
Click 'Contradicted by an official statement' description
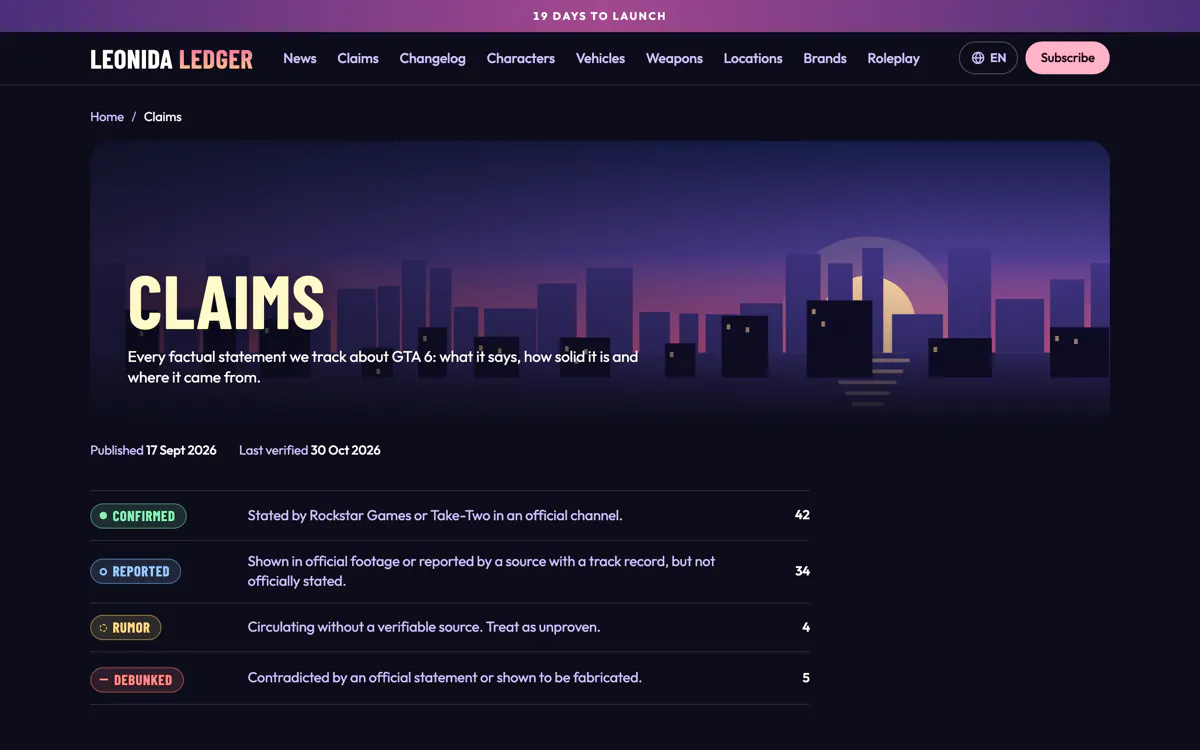click(445, 677)
